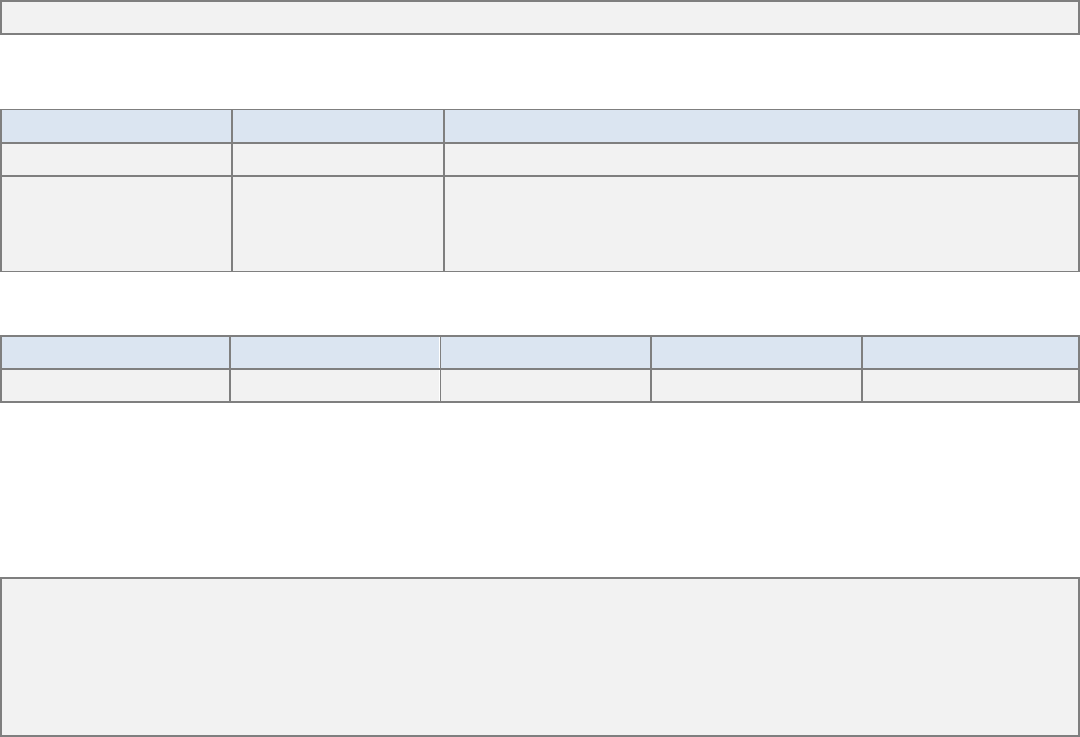Click the wide tall cell in three-column table
1080x737 pixels.
(x=761, y=223)
